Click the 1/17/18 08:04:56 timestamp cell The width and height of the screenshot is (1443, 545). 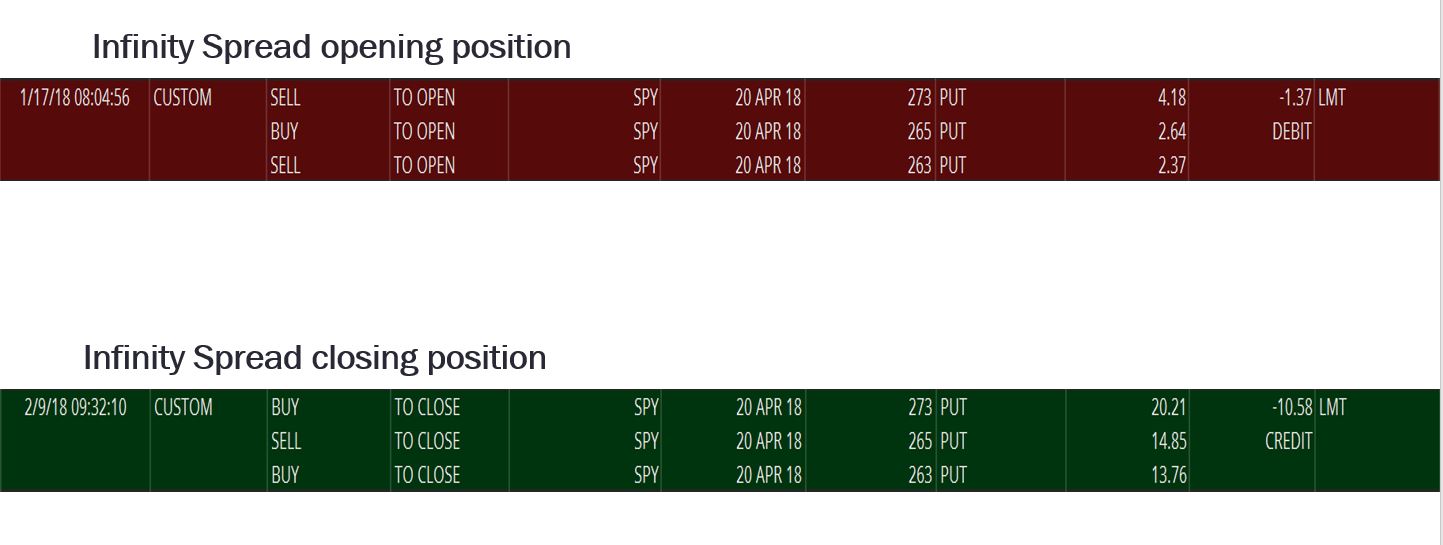click(74, 98)
